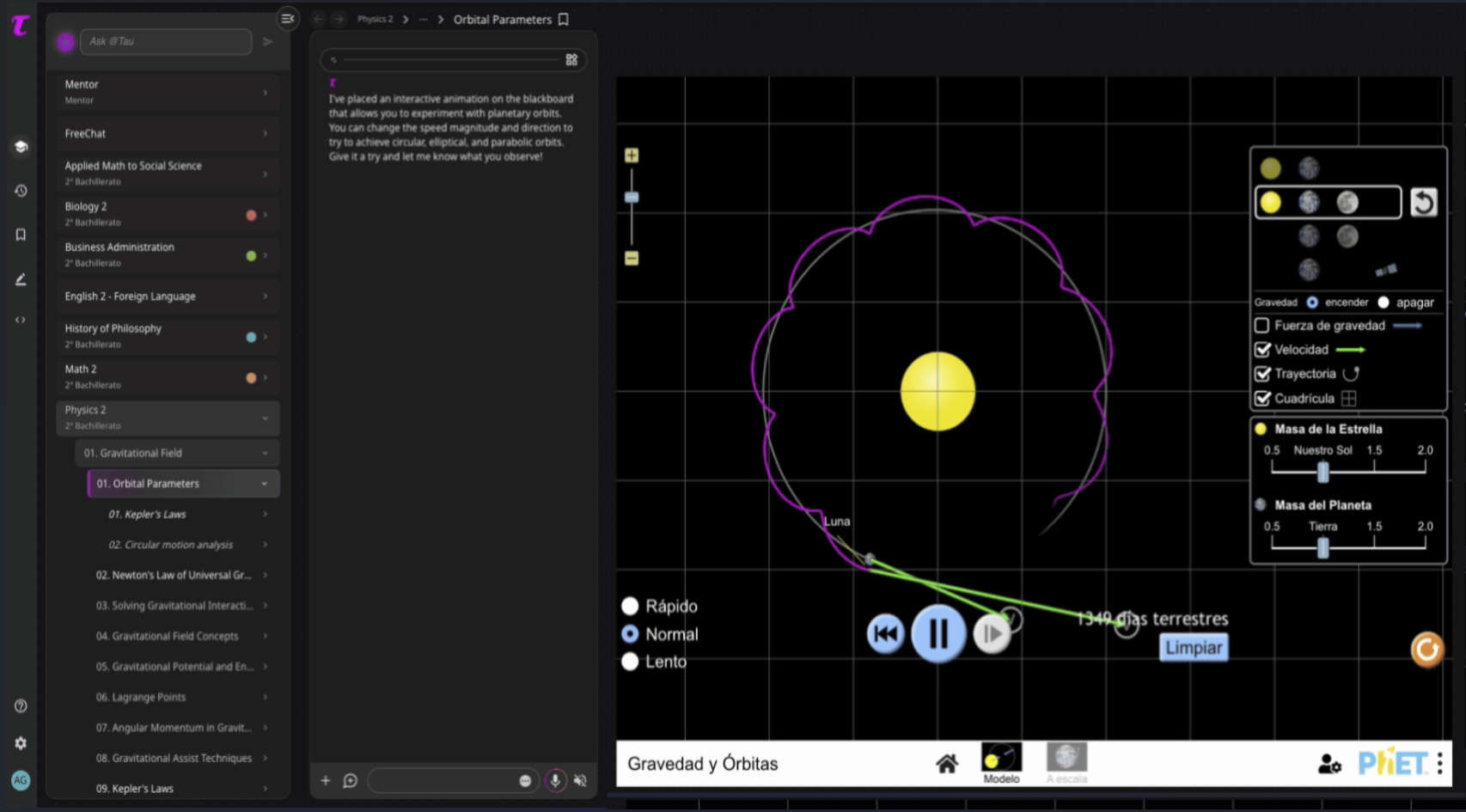Bookmark the Orbital Parameters page
The image size is (1466, 812).
tap(564, 19)
